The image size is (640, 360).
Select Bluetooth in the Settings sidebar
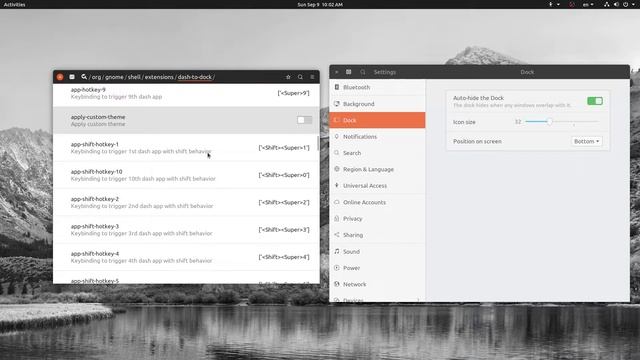point(377,87)
